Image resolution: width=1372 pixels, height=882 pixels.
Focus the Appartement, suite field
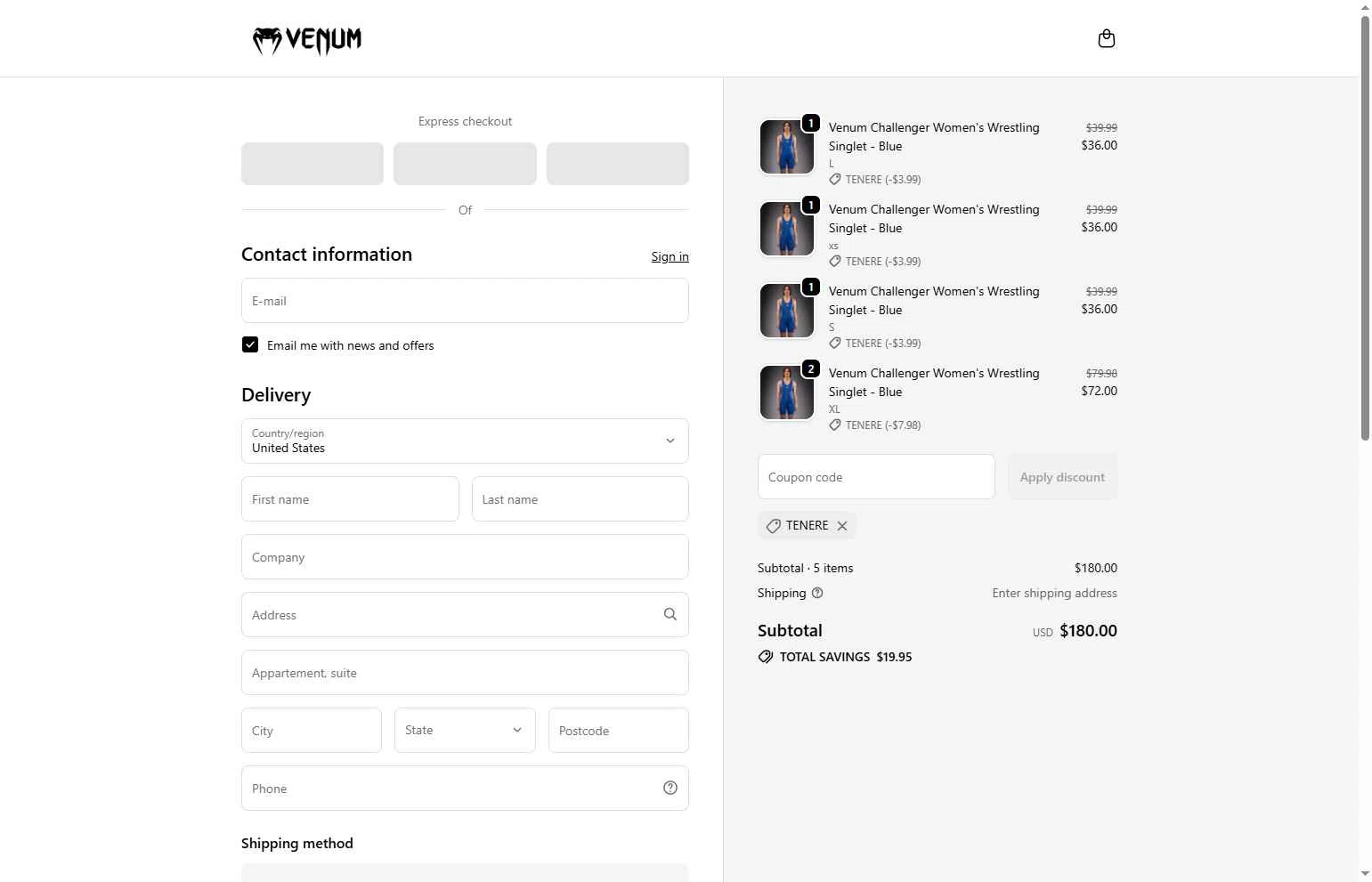[x=465, y=672]
